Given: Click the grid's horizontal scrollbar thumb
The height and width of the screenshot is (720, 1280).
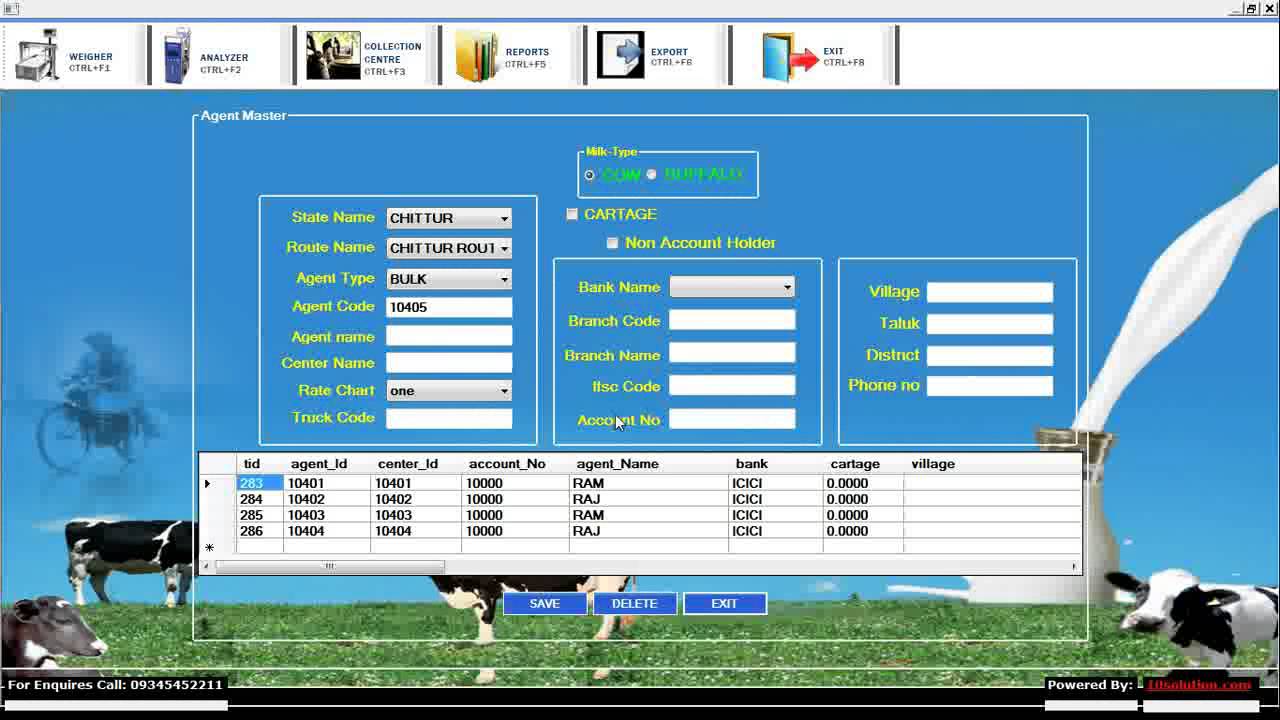Looking at the screenshot, I should coord(329,566).
